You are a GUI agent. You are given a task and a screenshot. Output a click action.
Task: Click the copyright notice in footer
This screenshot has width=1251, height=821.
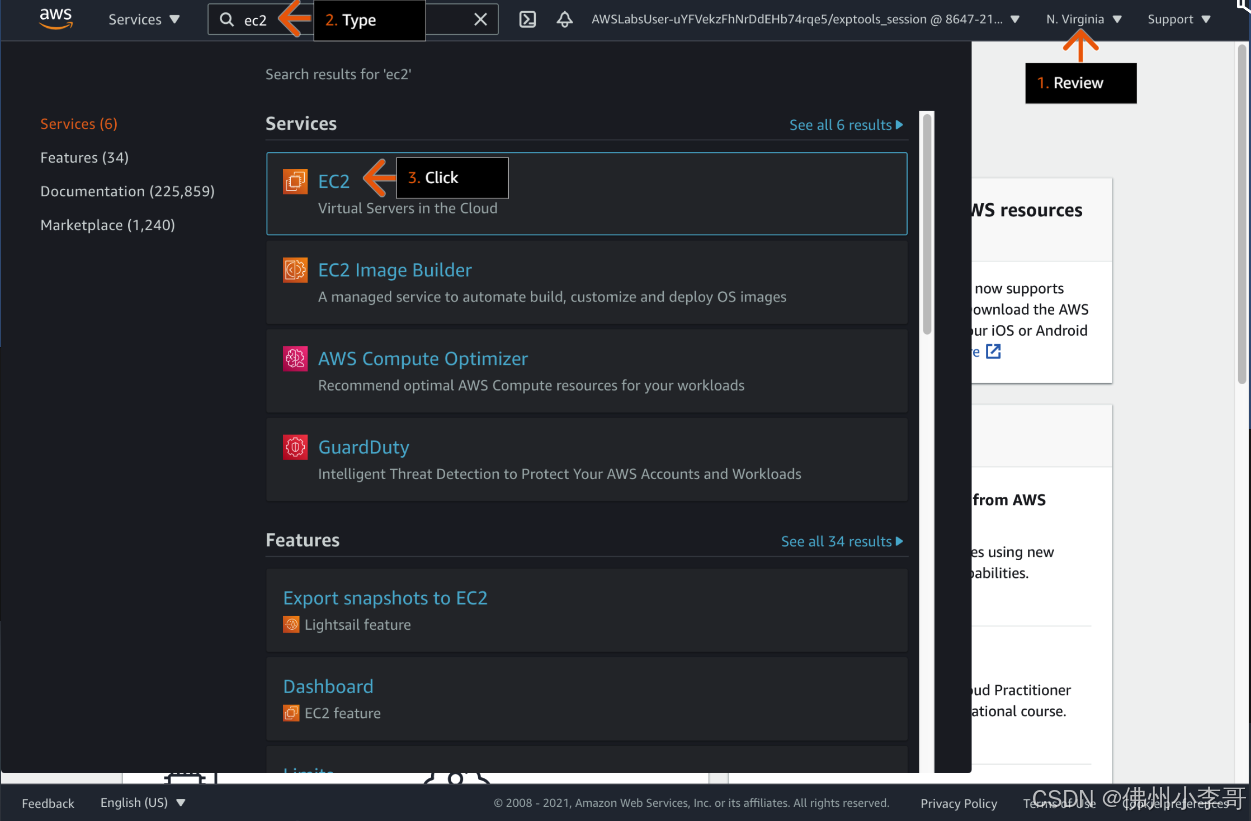tap(691, 803)
